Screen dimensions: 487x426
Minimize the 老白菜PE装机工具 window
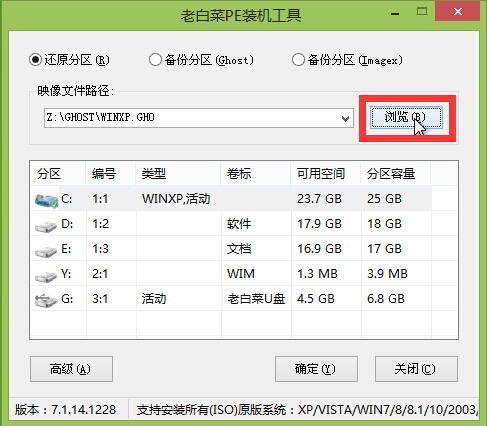click(x=395, y=13)
